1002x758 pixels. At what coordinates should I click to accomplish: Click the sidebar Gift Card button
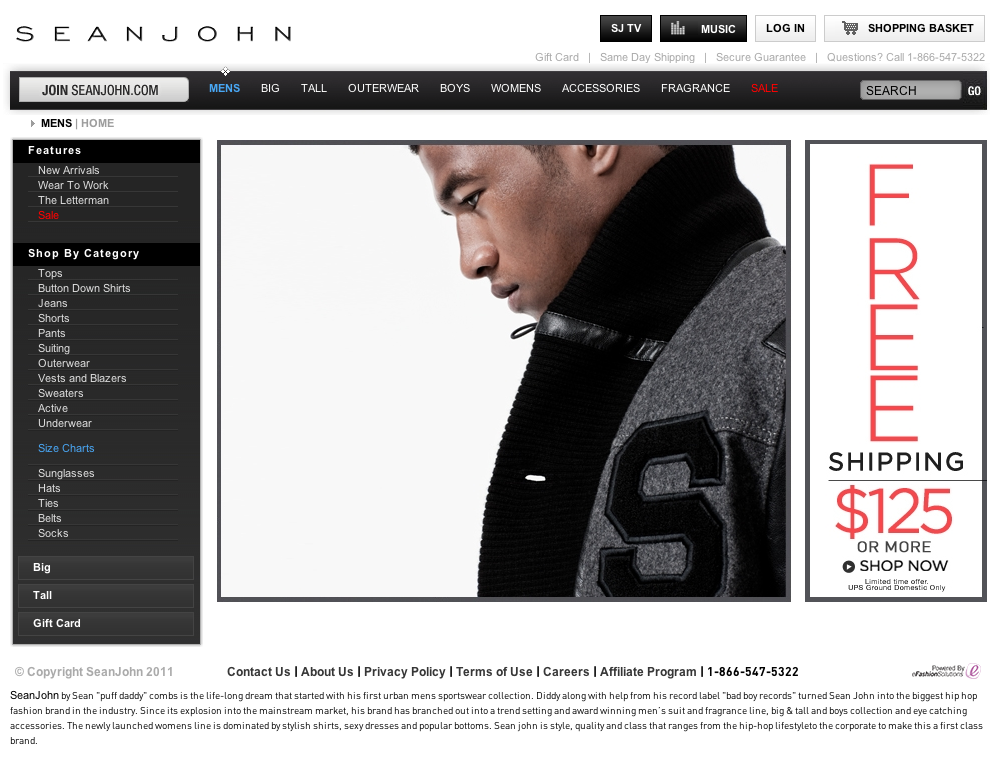pyautogui.click(x=105, y=623)
